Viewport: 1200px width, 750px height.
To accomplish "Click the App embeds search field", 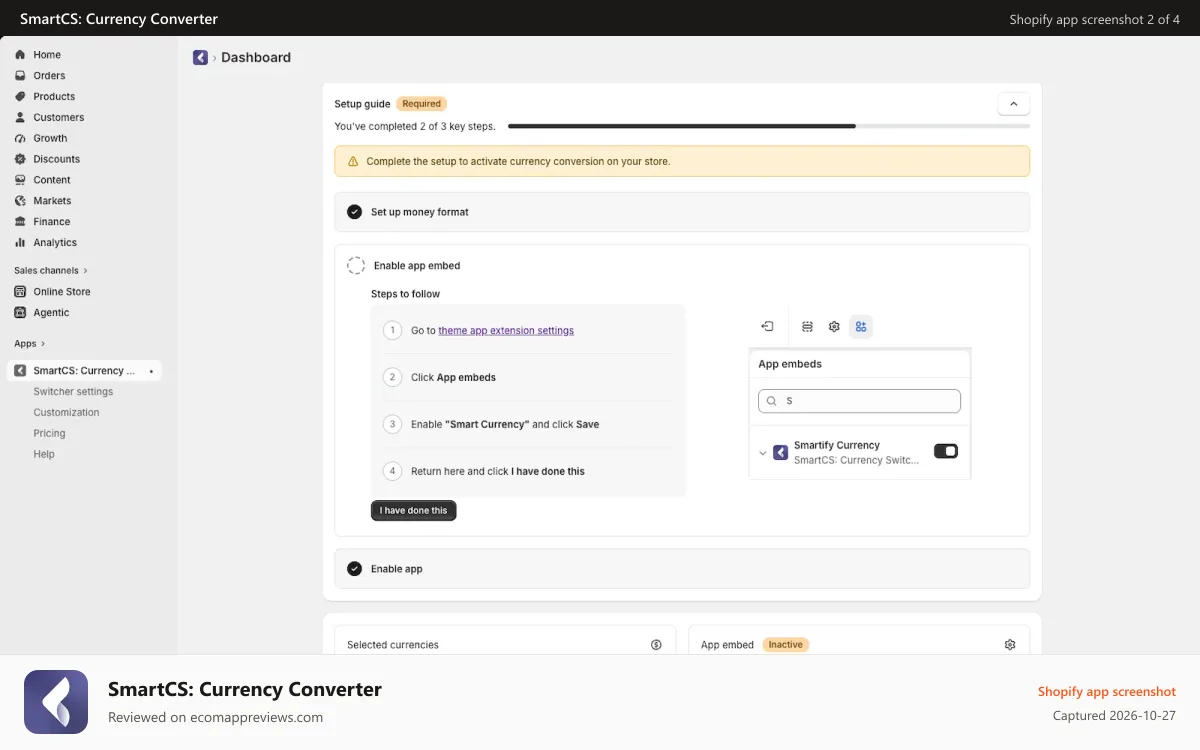I will click(x=859, y=401).
